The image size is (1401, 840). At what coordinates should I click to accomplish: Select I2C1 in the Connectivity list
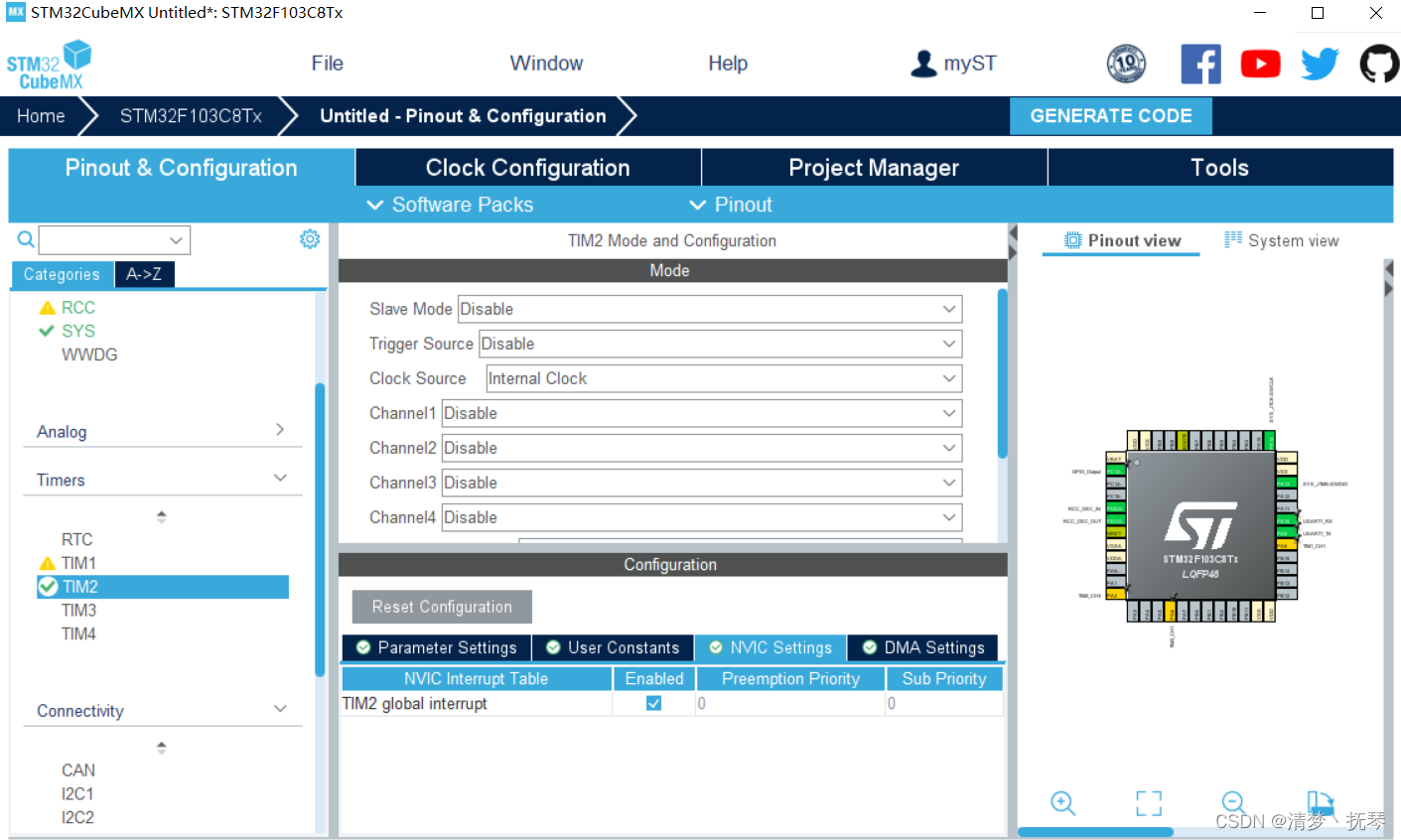[77, 793]
